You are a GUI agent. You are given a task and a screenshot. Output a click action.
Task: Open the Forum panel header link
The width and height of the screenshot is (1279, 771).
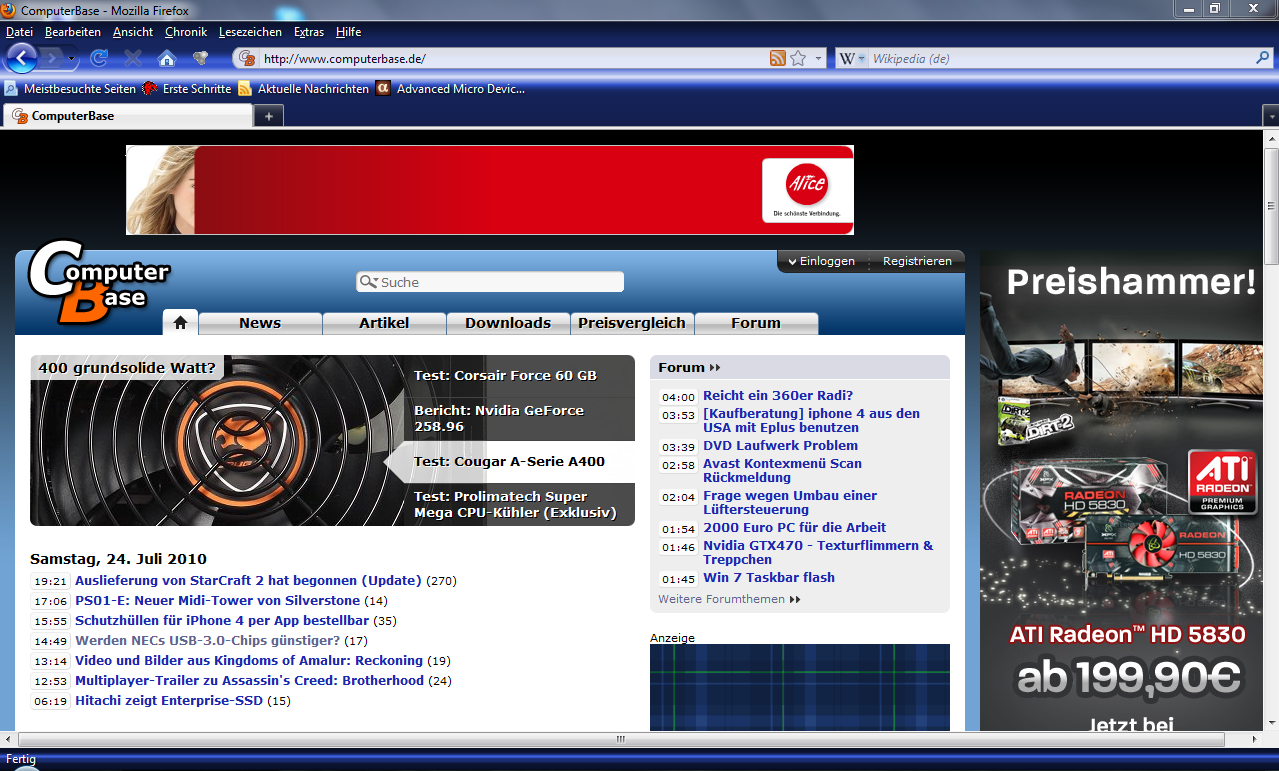689,367
